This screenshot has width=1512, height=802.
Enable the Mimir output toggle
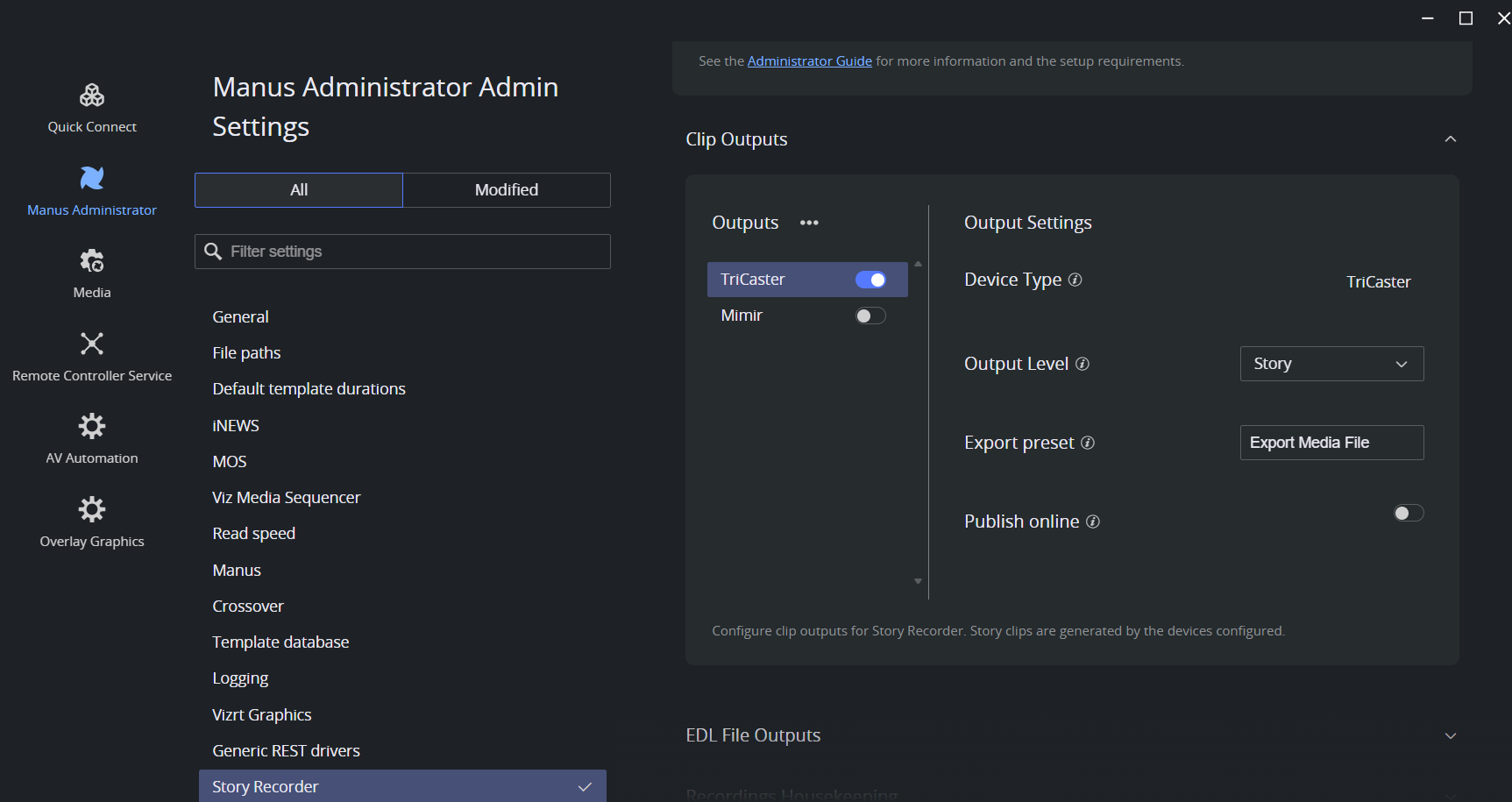(x=870, y=316)
